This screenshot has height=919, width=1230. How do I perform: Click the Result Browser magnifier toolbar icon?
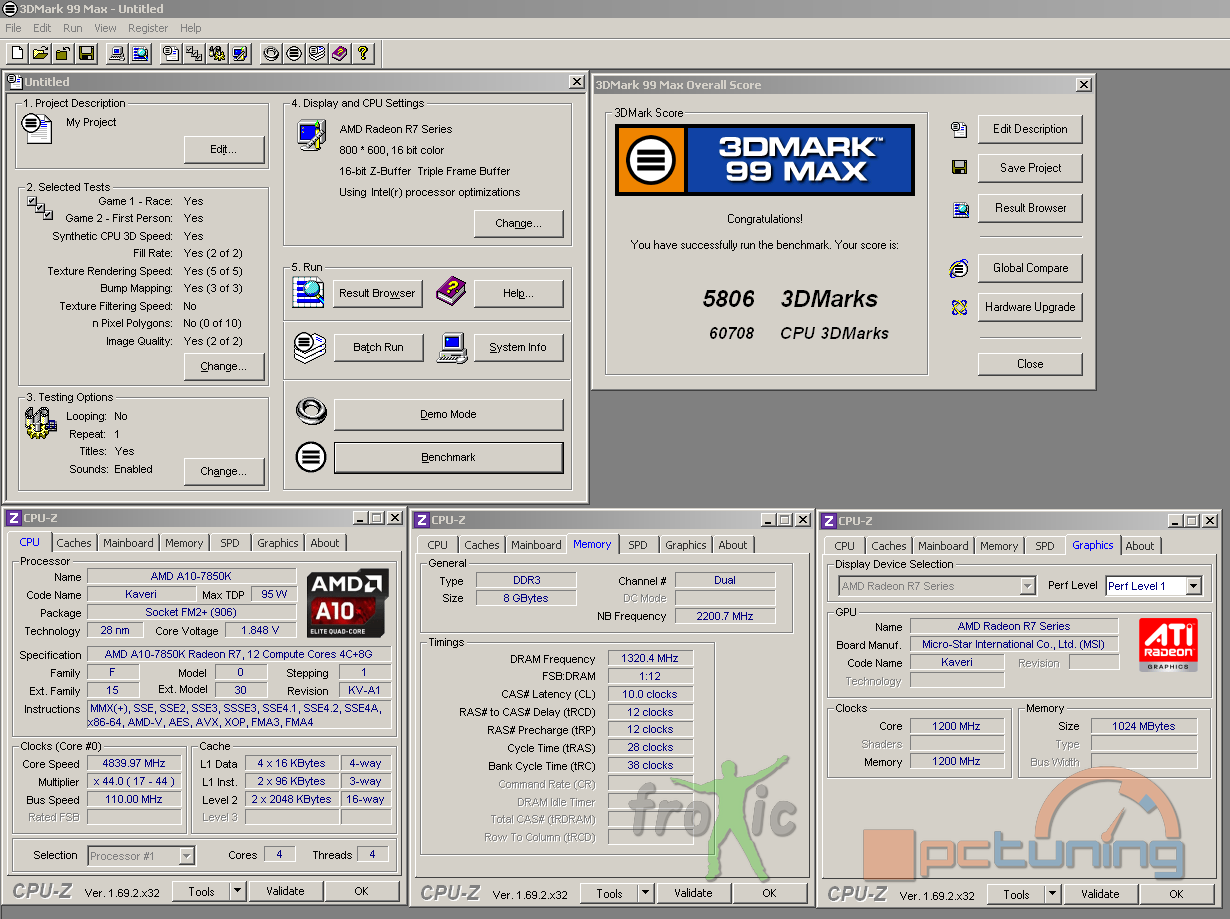tap(141, 53)
